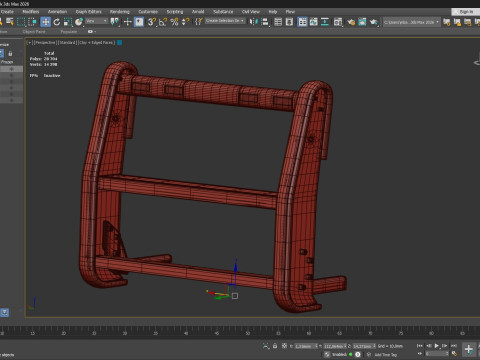
Task: Open the Scripting menu
Action: coord(175,12)
